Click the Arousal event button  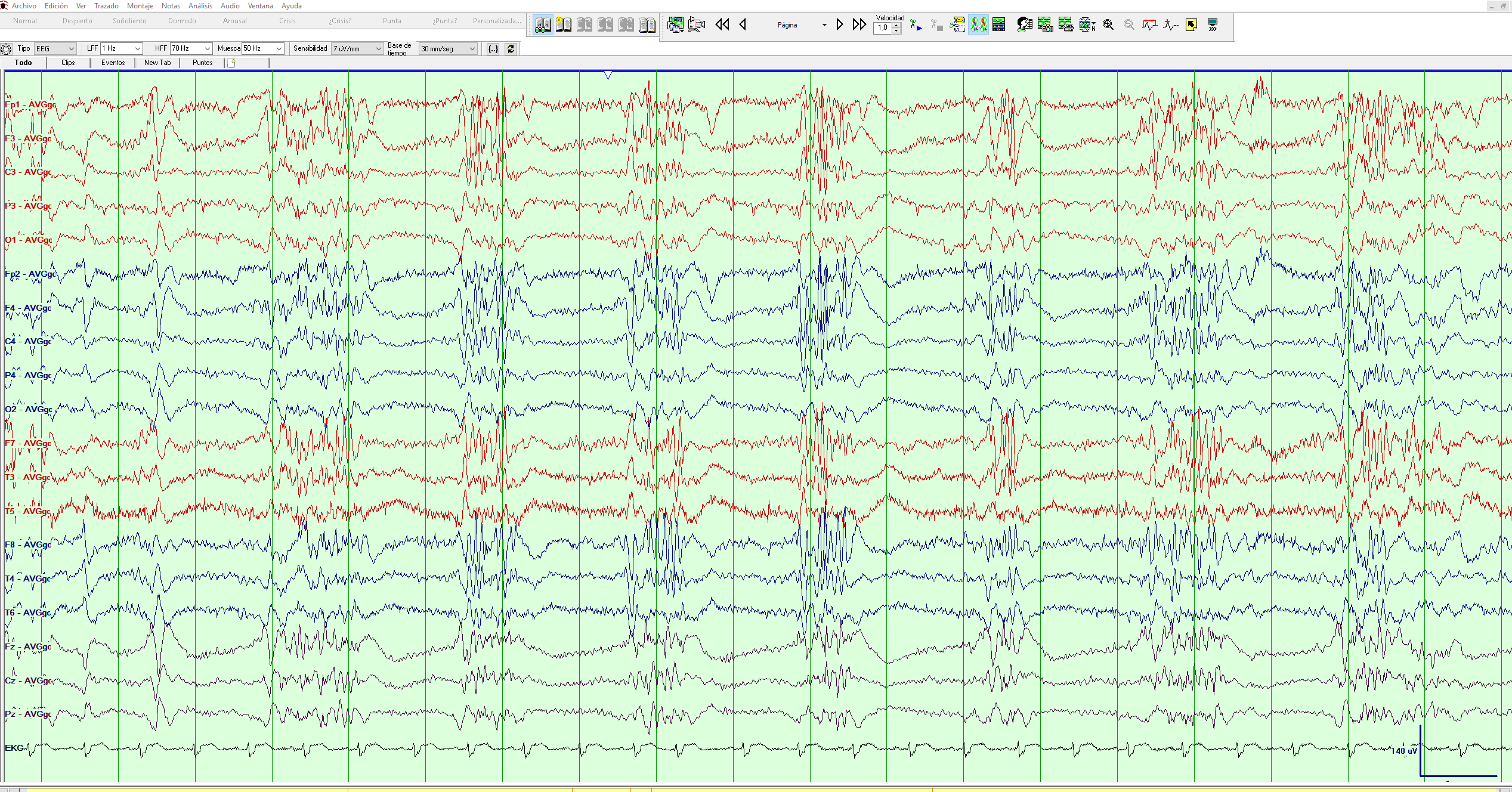(x=234, y=21)
